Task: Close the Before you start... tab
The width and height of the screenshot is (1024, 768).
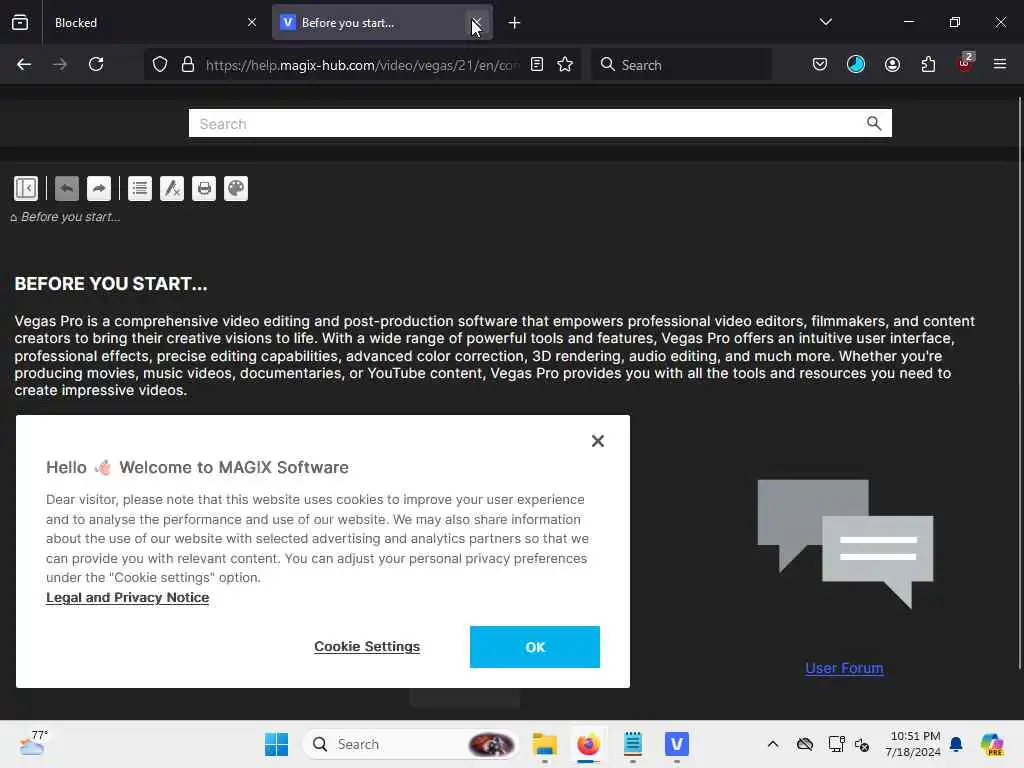Action: click(x=477, y=23)
